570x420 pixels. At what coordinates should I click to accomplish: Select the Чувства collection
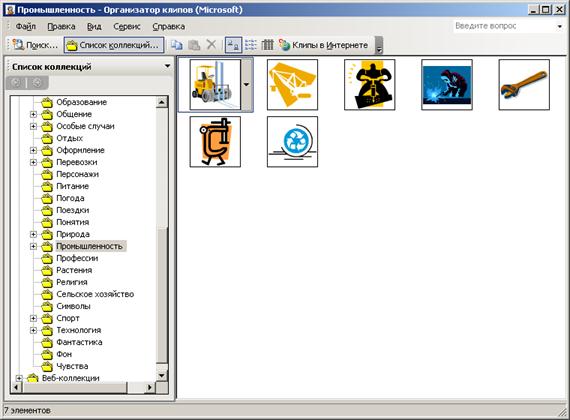pos(72,366)
